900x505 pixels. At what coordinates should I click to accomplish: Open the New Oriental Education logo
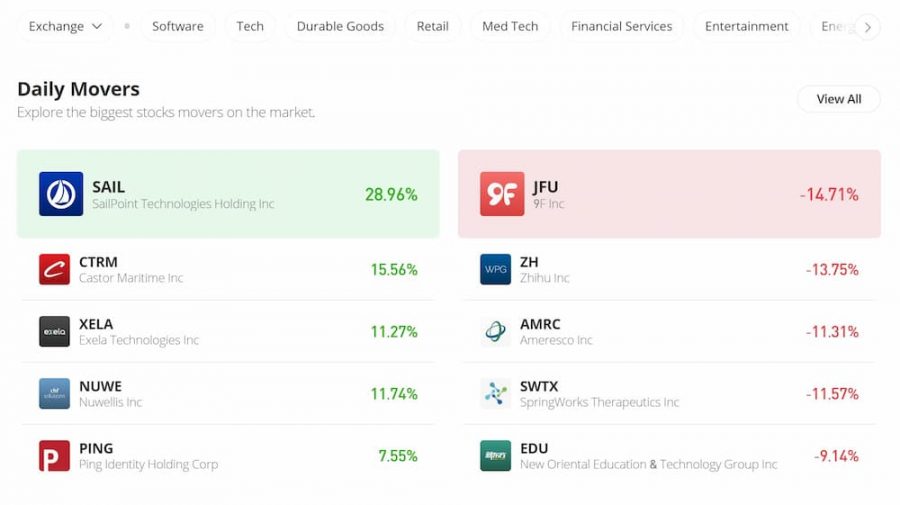click(495, 455)
